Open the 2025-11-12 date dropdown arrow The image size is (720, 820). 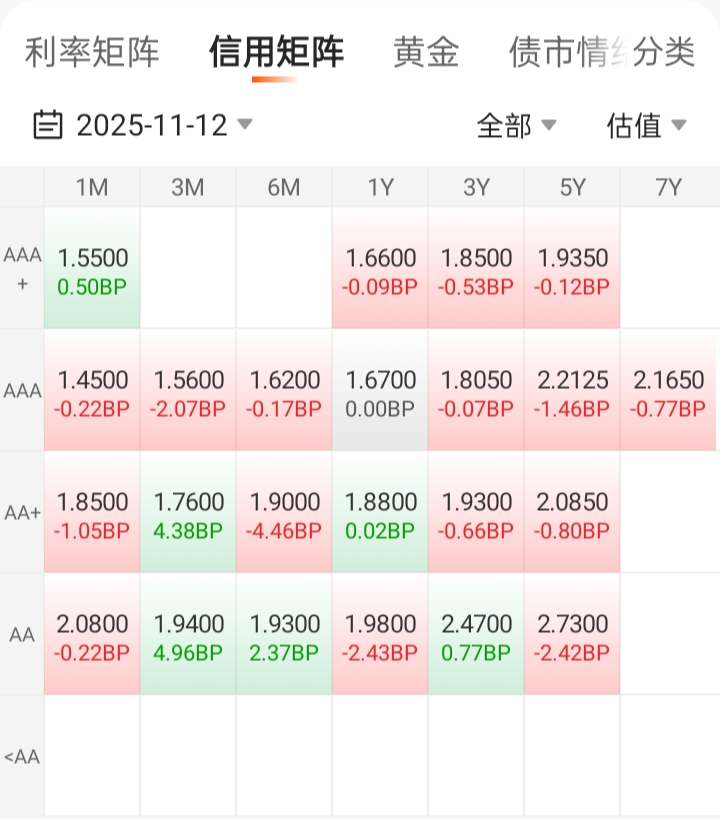tap(245, 125)
